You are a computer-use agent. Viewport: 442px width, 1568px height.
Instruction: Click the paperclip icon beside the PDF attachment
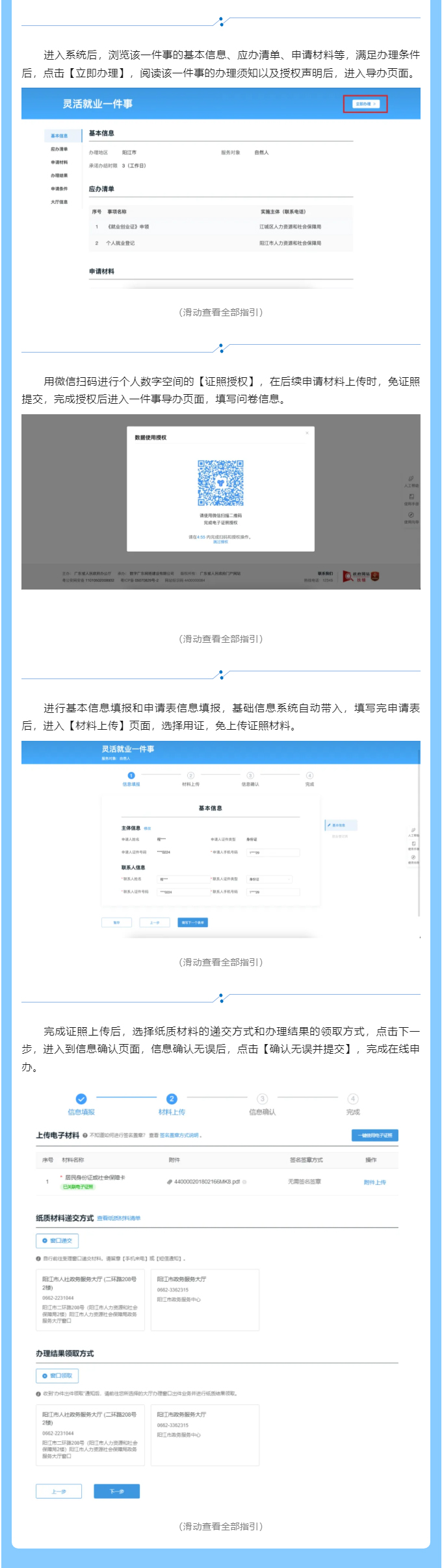(x=170, y=1182)
